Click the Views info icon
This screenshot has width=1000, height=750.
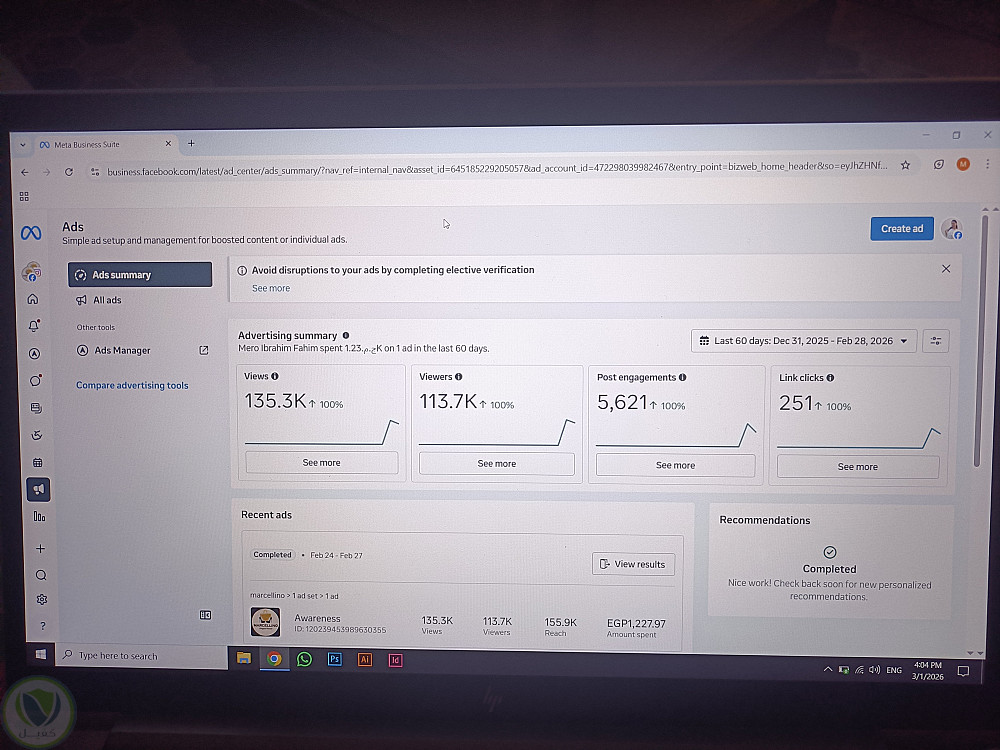[275, 376]
